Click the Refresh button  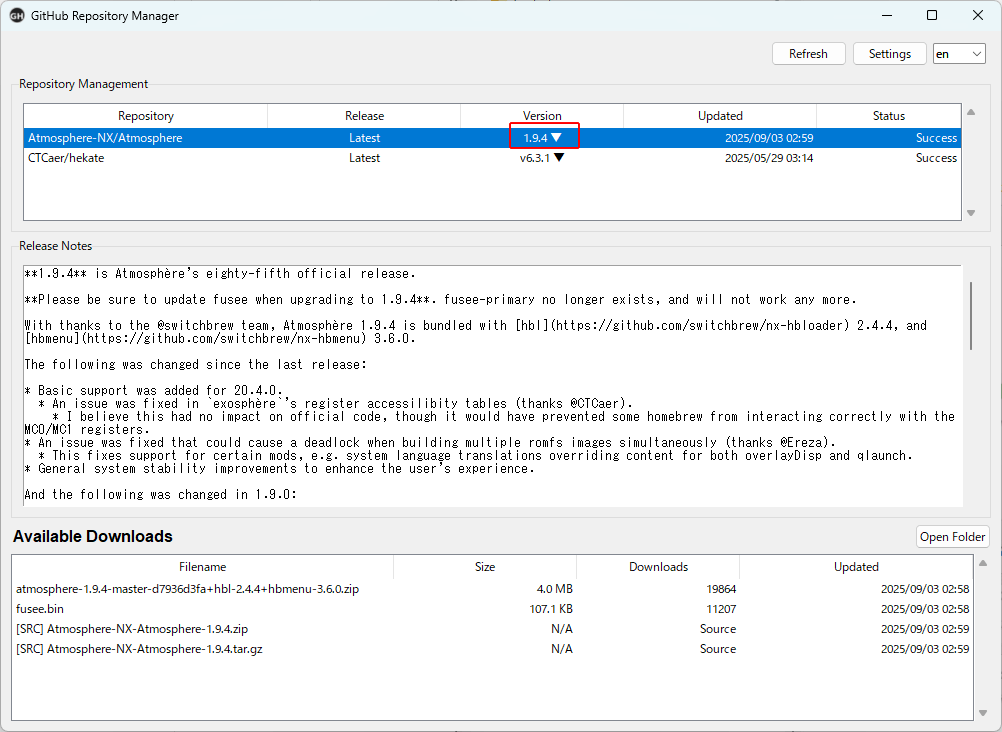click(x=808, y=54)
